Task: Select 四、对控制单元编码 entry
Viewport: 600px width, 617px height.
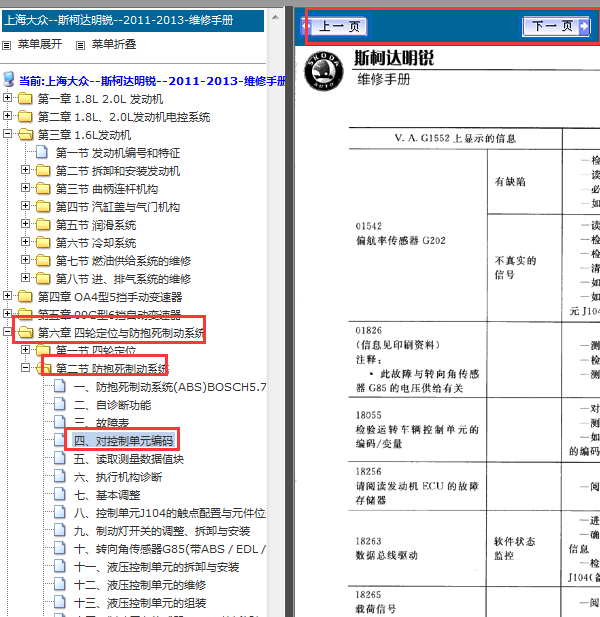Action: (x=123, y=441)
